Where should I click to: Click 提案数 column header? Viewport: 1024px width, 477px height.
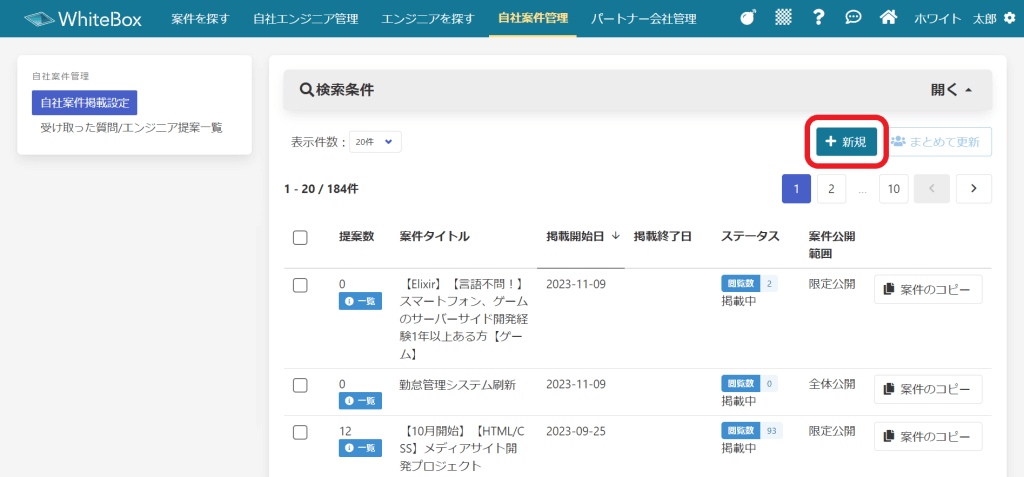pyautogui.click(x=357, y=237)
